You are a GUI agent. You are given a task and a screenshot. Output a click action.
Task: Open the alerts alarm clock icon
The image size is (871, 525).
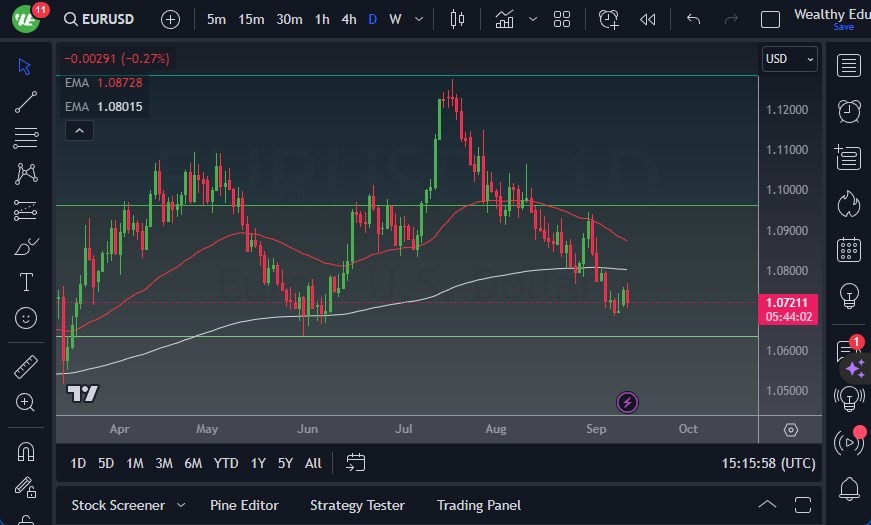[x=849, y=111]
